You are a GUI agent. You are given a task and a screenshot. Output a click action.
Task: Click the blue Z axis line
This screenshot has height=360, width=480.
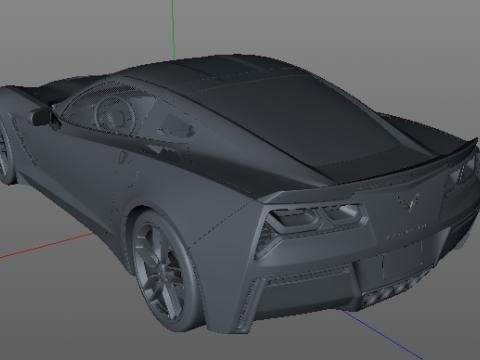382,335
